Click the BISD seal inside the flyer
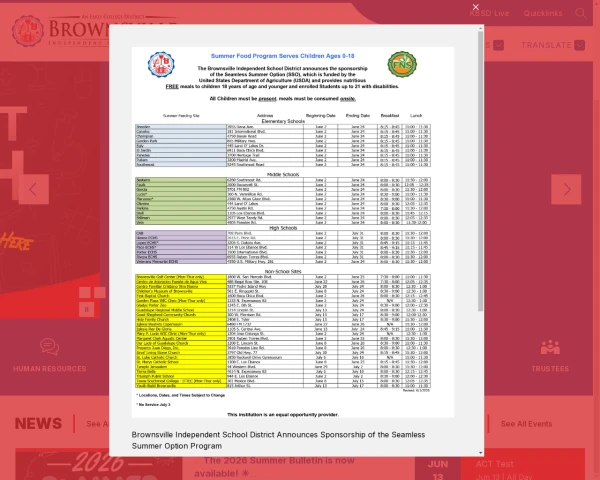600x480 pixels. pos(161,65)
